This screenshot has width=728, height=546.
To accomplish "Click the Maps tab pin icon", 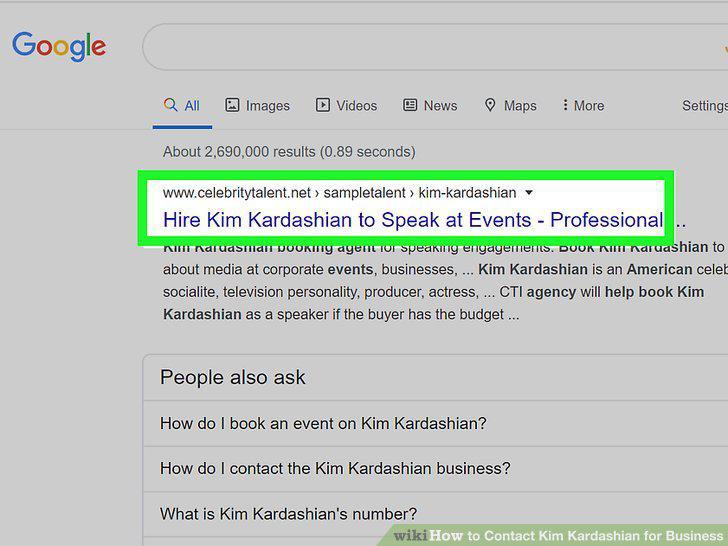I will [x=490, y=105].
